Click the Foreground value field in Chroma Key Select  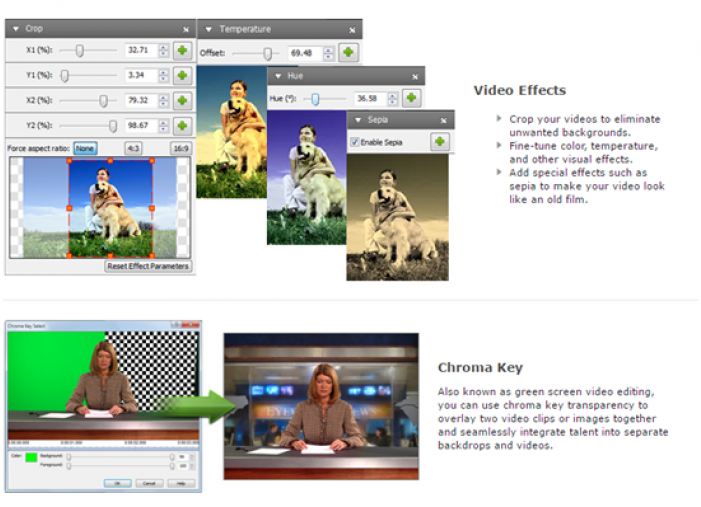183,466
